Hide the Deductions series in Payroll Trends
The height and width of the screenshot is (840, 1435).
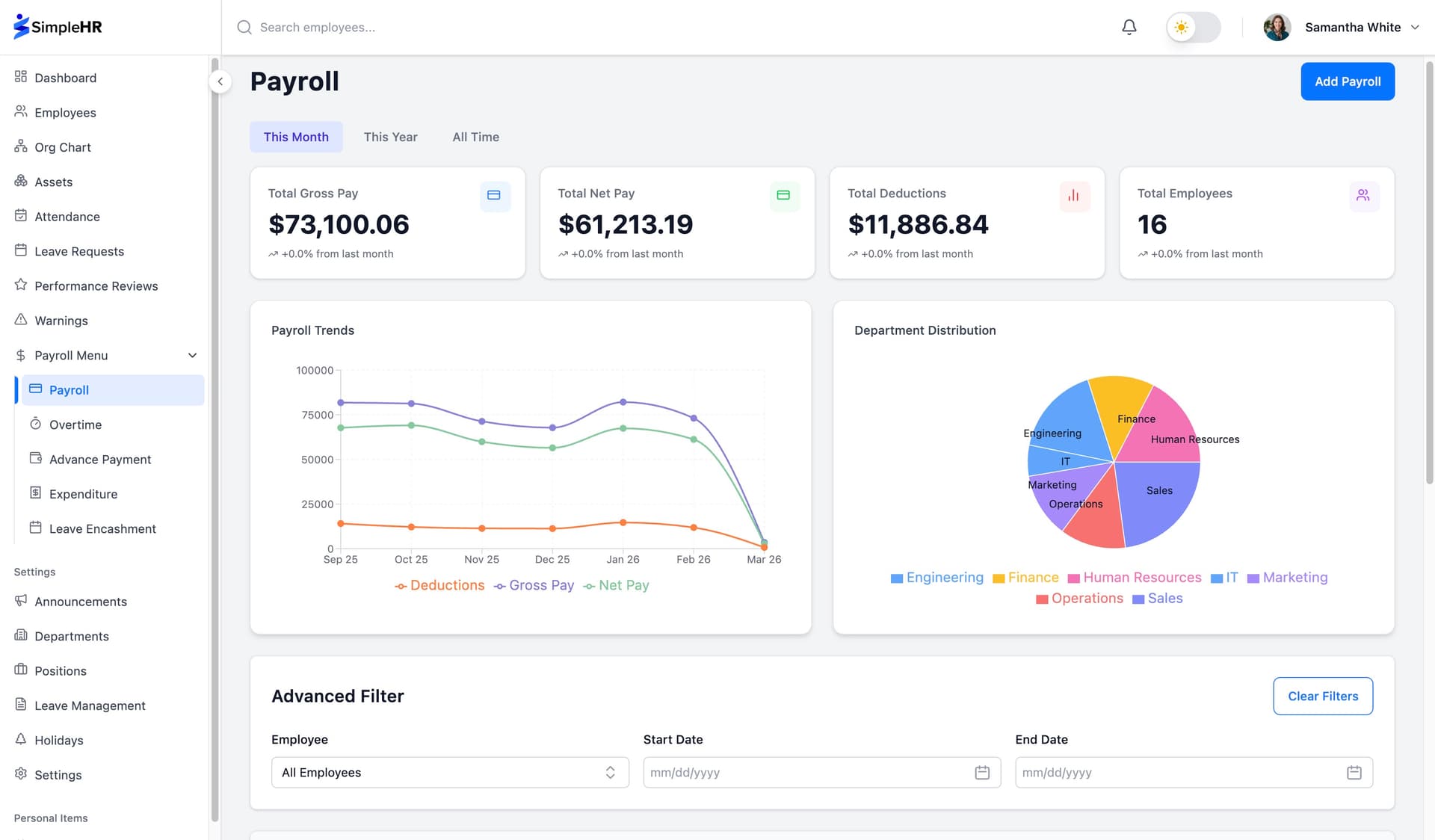(x=439, y=585)
